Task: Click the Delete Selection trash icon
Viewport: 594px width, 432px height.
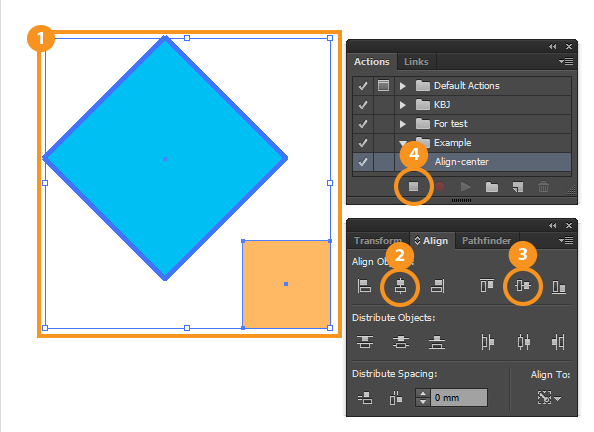Action: click(x=543, y=186)
